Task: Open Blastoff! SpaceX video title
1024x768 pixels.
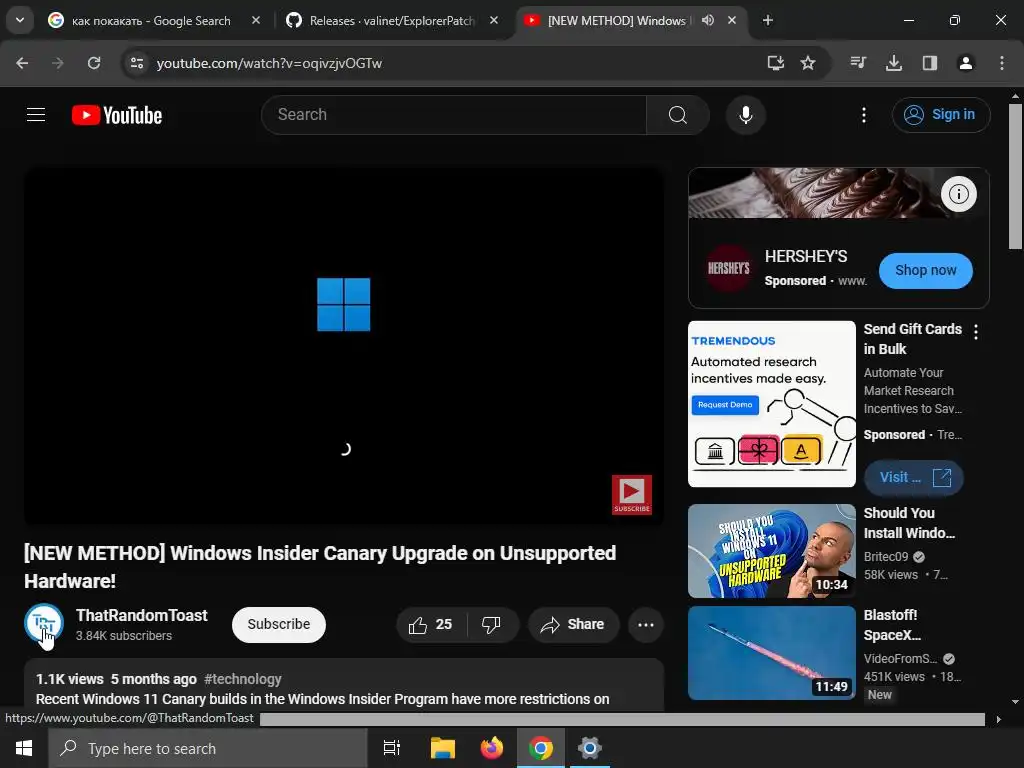Action: [892, 625]
